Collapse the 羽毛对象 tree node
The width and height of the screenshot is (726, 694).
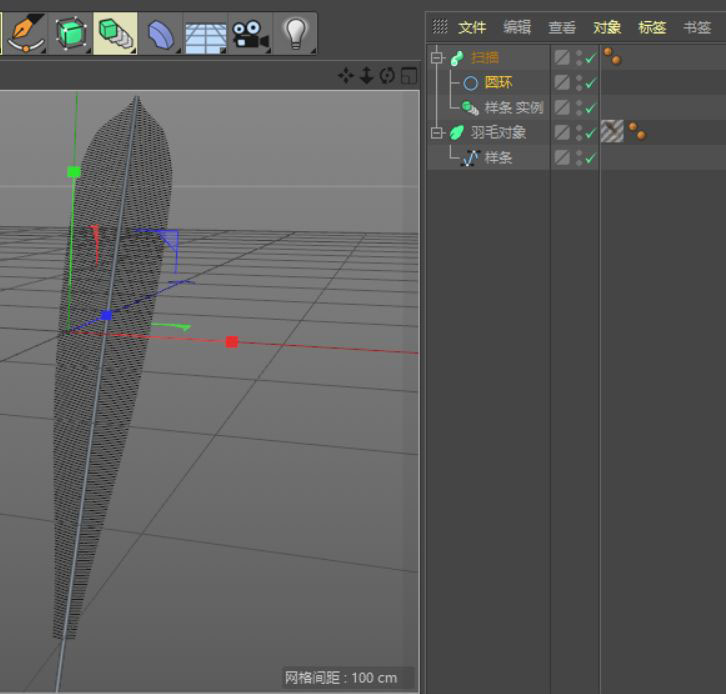[x=436, y=132]
